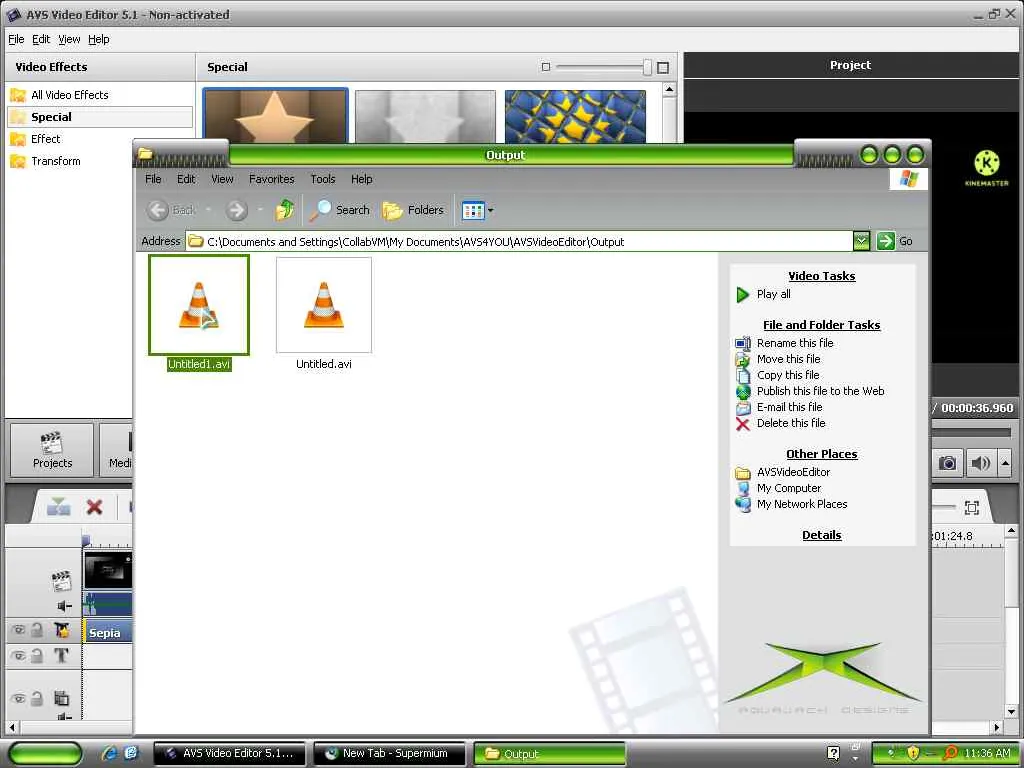
Task: Expand the address bar dropdown in Output window
Action: click(x=861, y=241)
